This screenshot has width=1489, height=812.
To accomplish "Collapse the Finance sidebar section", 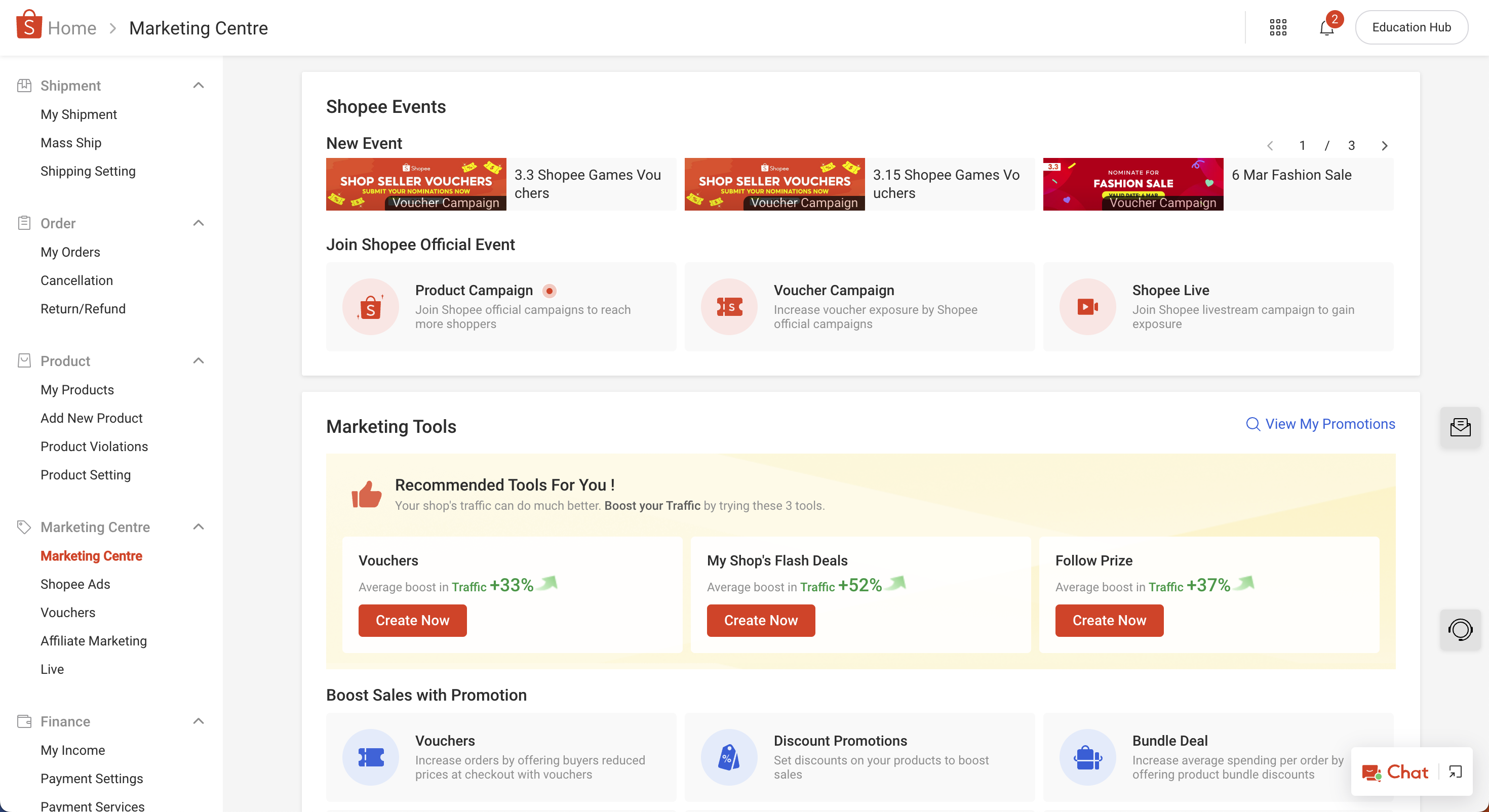I will (x=198, y=721).
